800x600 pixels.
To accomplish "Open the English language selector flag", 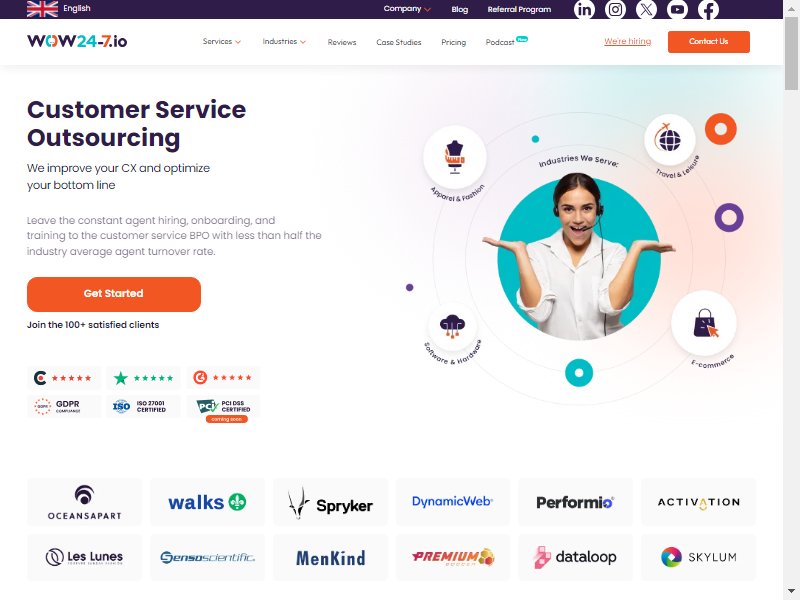I will coord(42,9).
